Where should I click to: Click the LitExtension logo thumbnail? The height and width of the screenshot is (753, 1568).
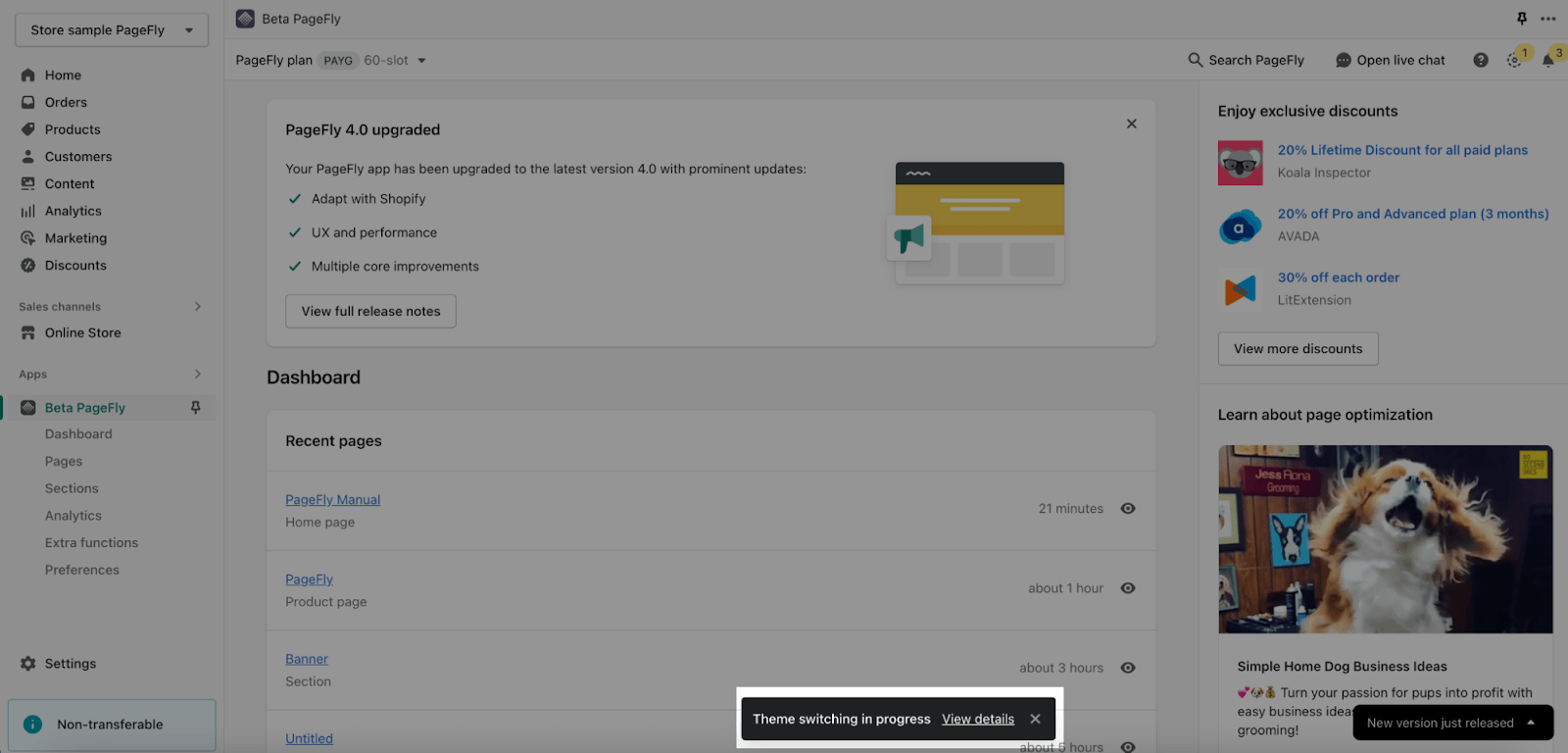click(x=1241, y=290)
